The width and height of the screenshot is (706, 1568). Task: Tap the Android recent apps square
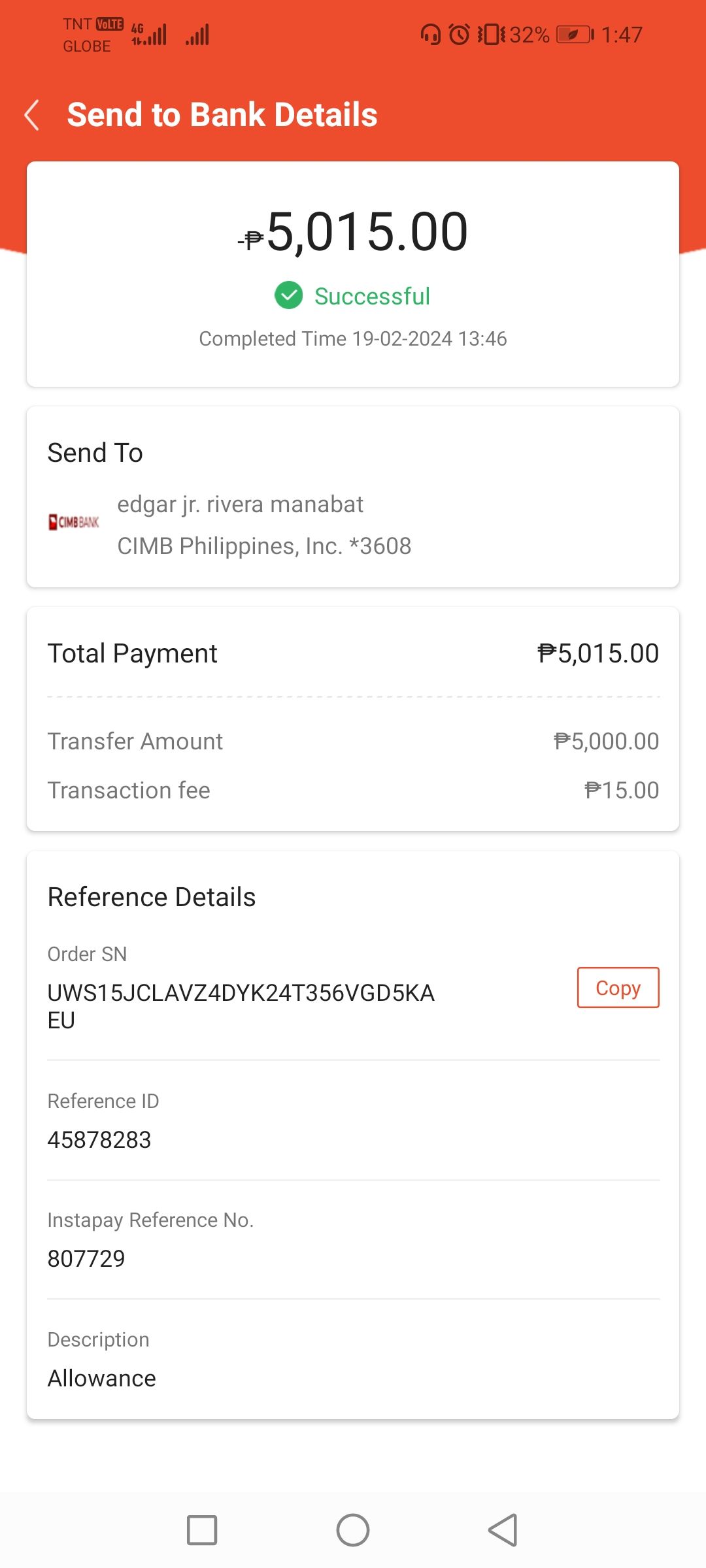202,1530
